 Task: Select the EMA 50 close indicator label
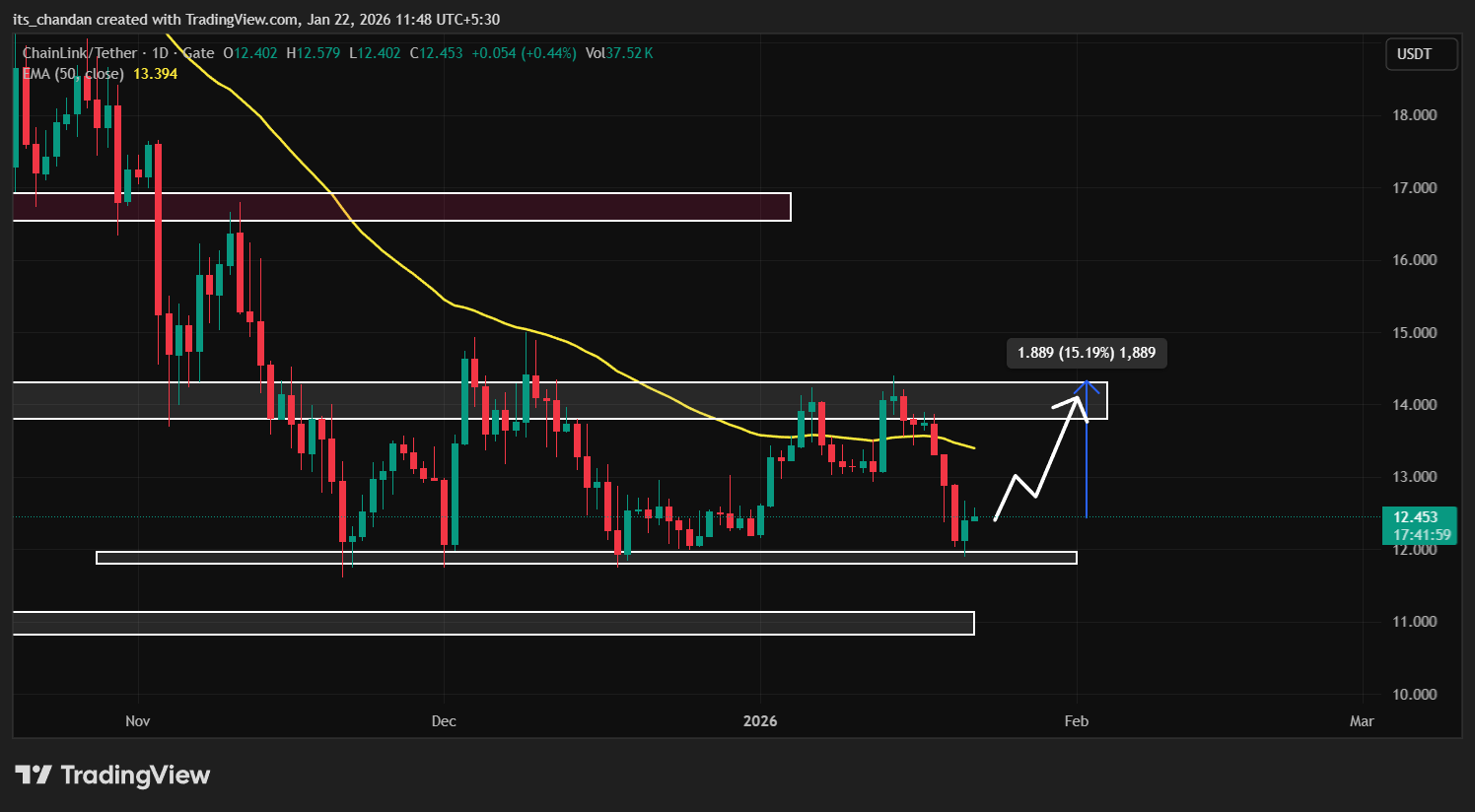(x=73, y=74)
